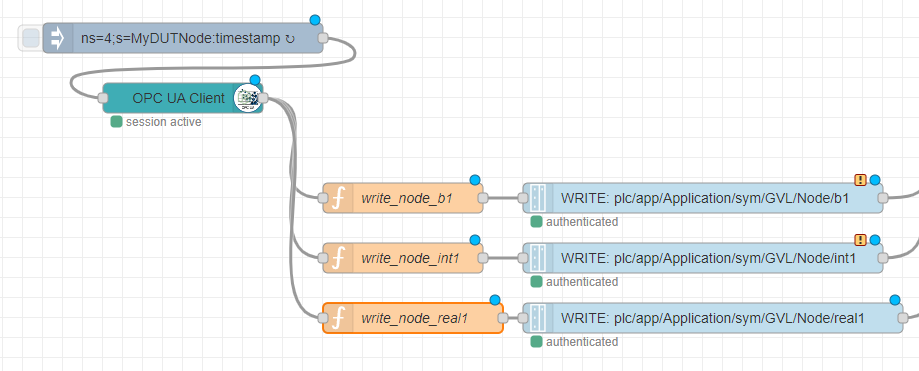
Task: Select the wire between write_node_int1 and its WRITE node
Action: coord(503,258)
